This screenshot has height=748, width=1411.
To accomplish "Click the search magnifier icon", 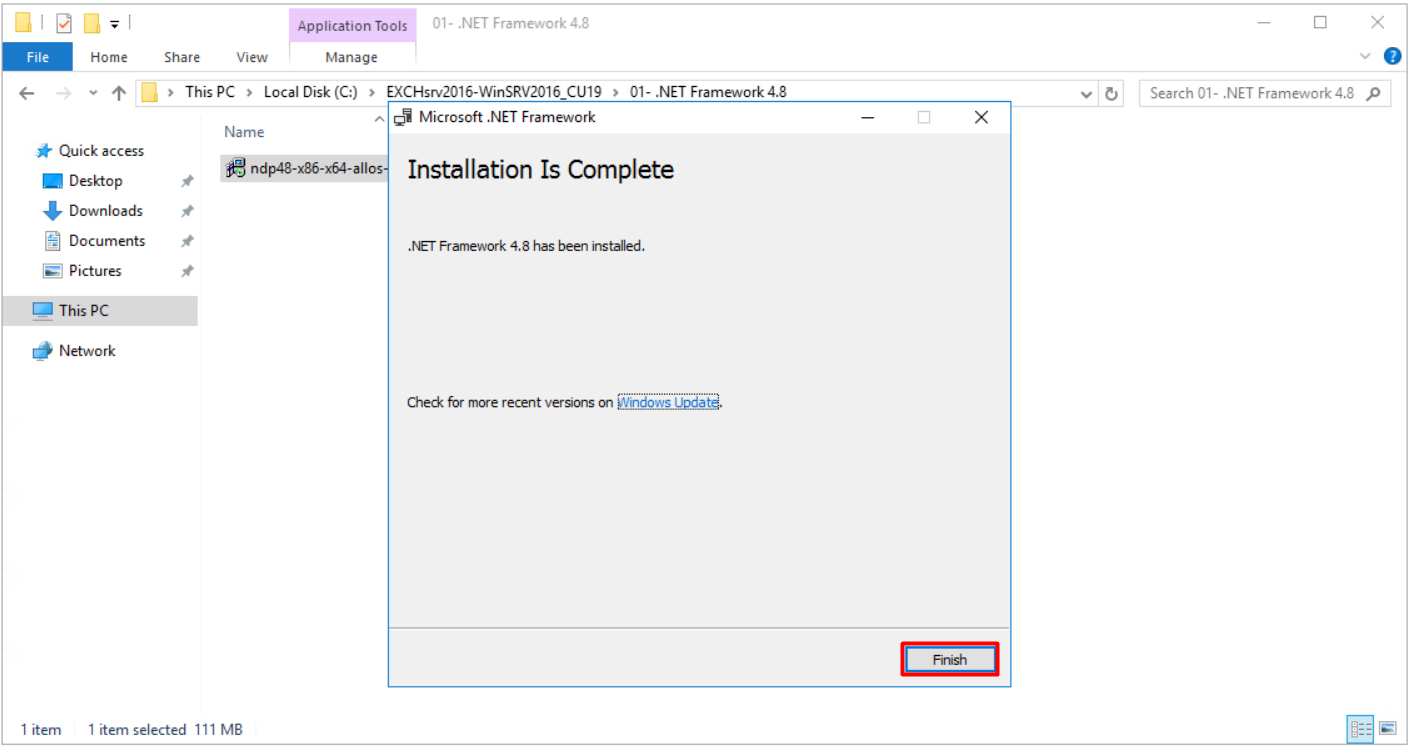I will (x=1376, y=93).
